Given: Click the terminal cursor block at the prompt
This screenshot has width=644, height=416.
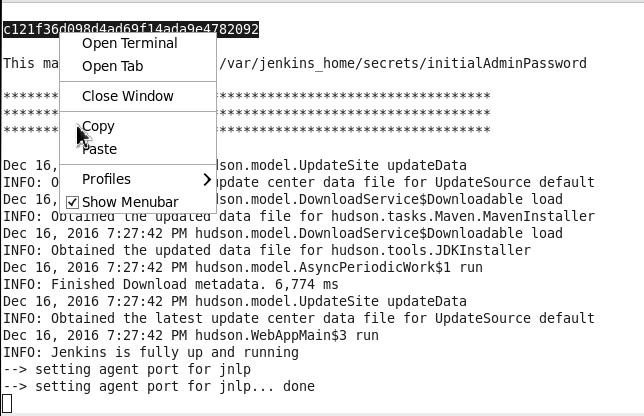Looking at the screenshot, I should pos(7,403).
